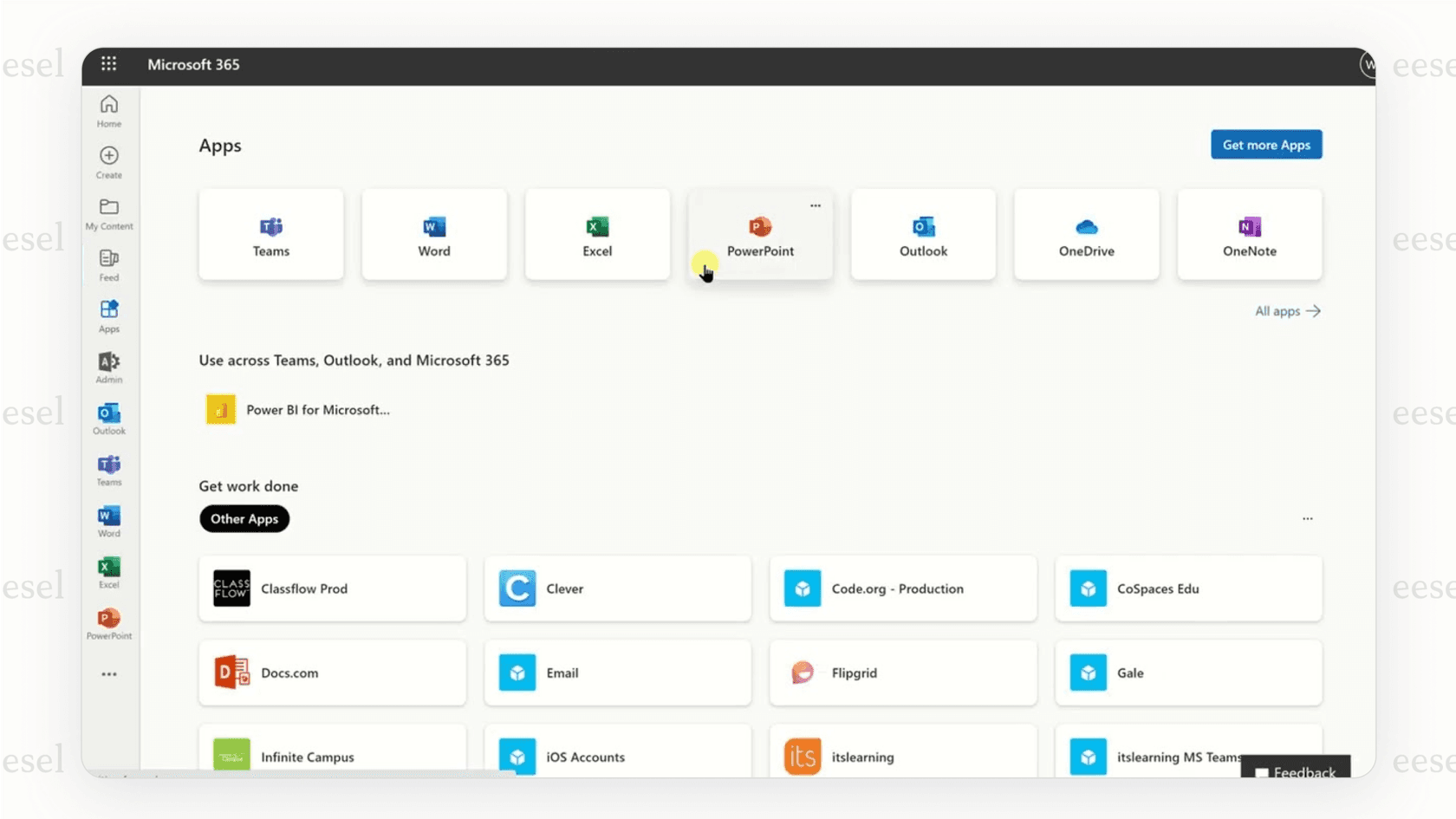Open the Microsoft 365 app launcher waffle
The image size is (1456, 819).
pyautogui.click(x=108, y=64)
